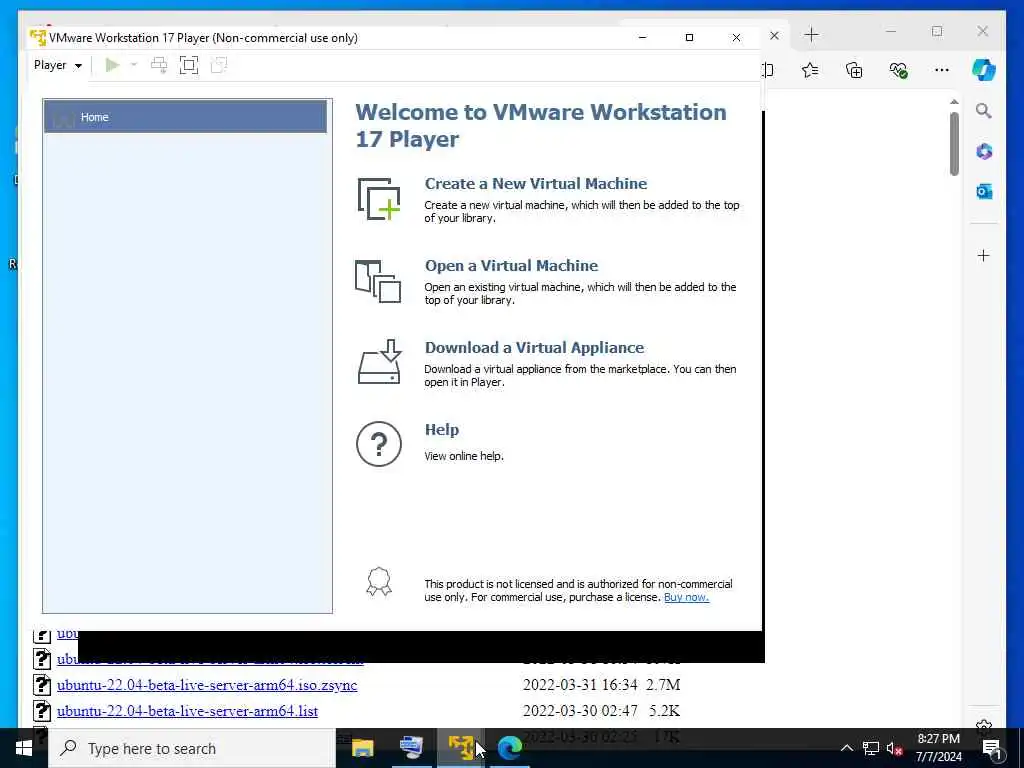Show hidden system tray icons chevron
The height and width of the screenshot is (768, 1024).
[846, 748]
